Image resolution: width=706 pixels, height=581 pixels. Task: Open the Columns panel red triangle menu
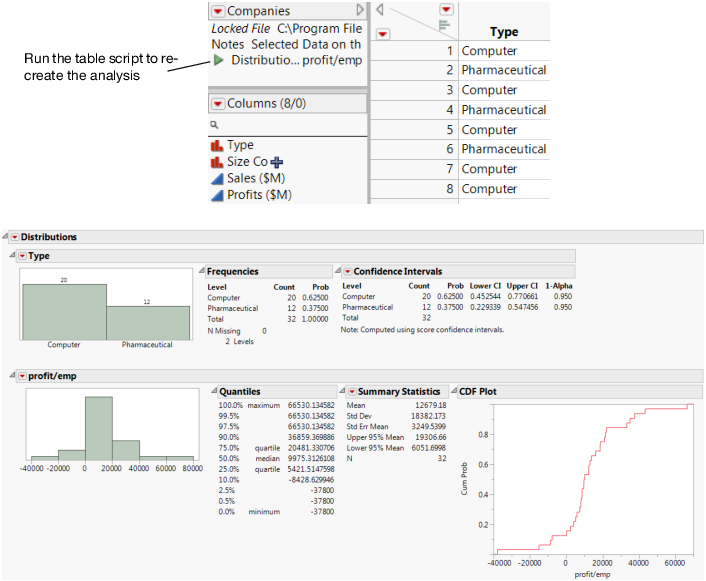pyautogui.click(x=218, y=104)
